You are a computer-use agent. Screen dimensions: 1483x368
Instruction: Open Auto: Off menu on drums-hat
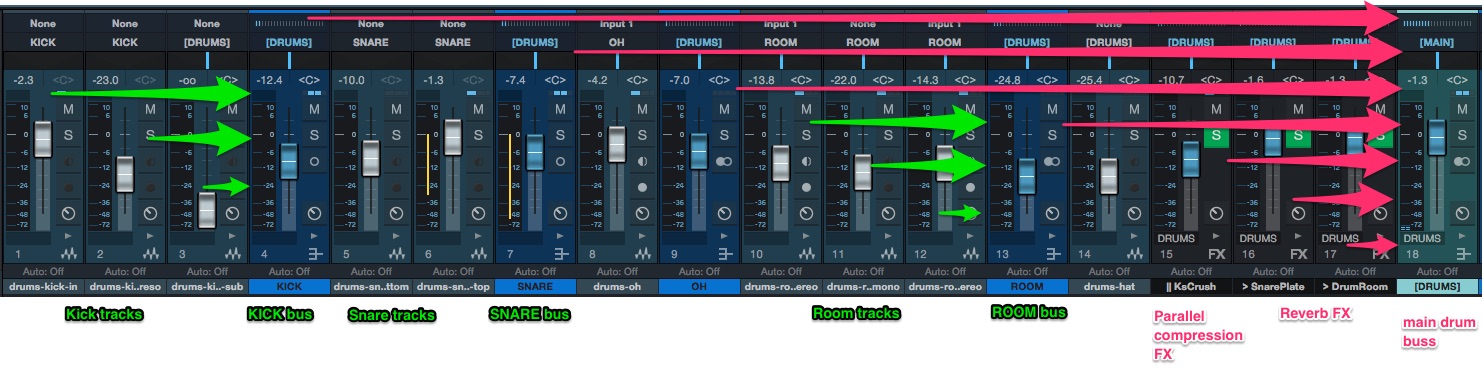tap(1108, 271)
